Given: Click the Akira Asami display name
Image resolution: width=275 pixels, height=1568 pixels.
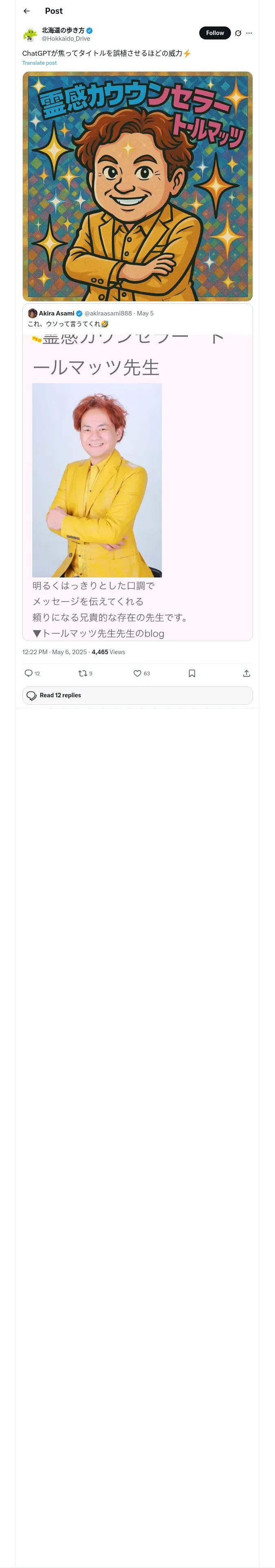Looking at the screenshot, I should click(57, 313).
